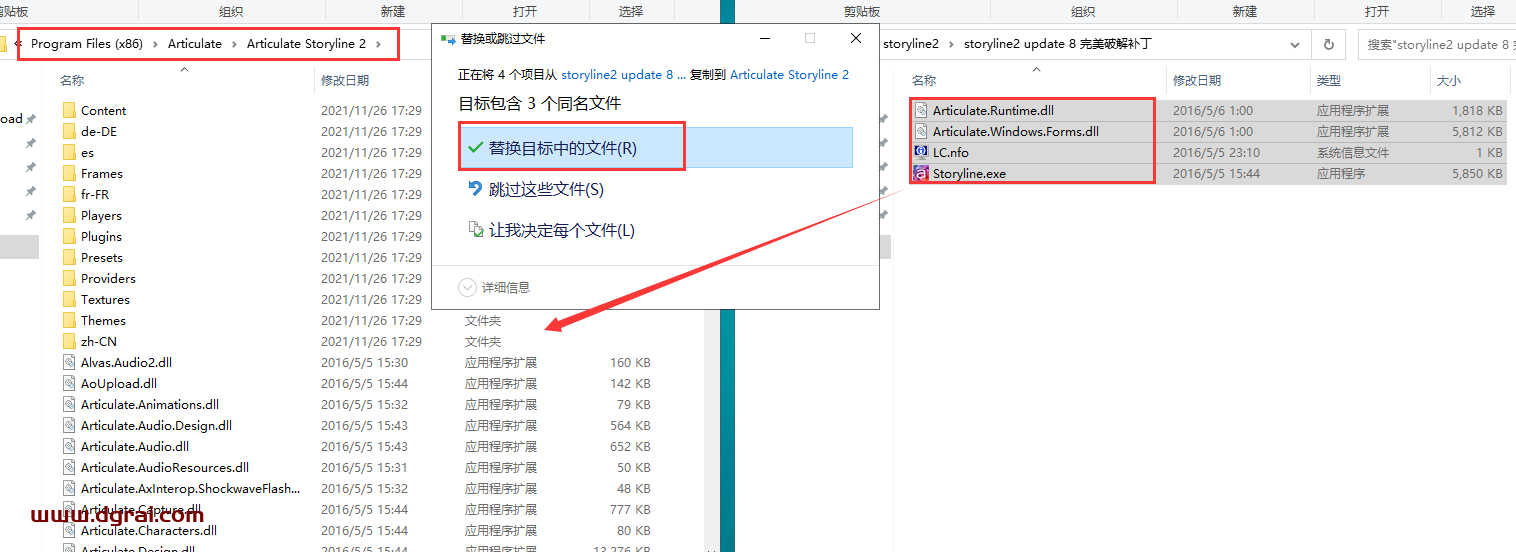
Task: Expand chevron after storyline2 breadcrumb
Action: tap(952, 44)
